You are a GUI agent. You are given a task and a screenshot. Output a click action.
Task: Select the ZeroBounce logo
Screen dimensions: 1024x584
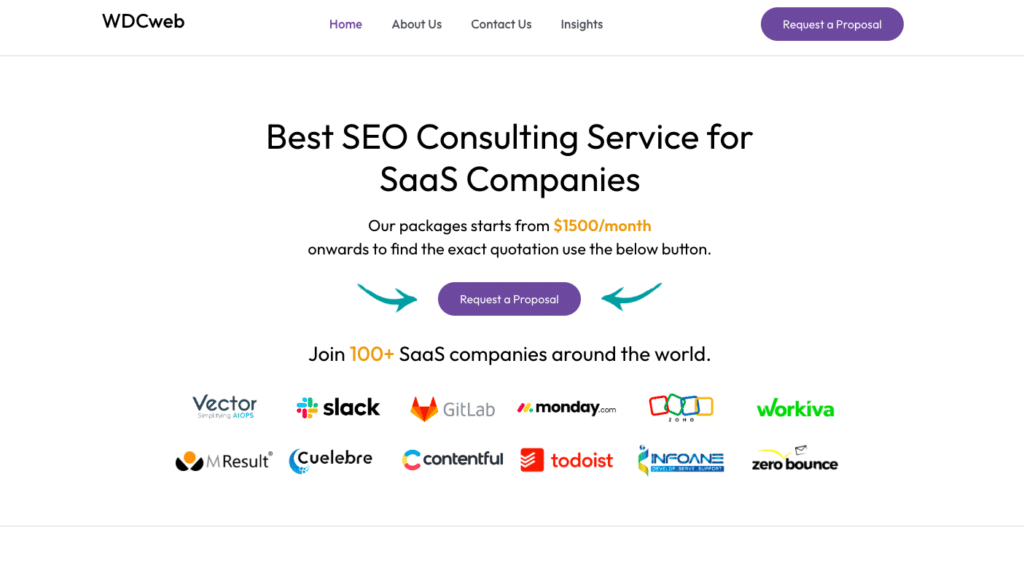(x=795, y=459)
